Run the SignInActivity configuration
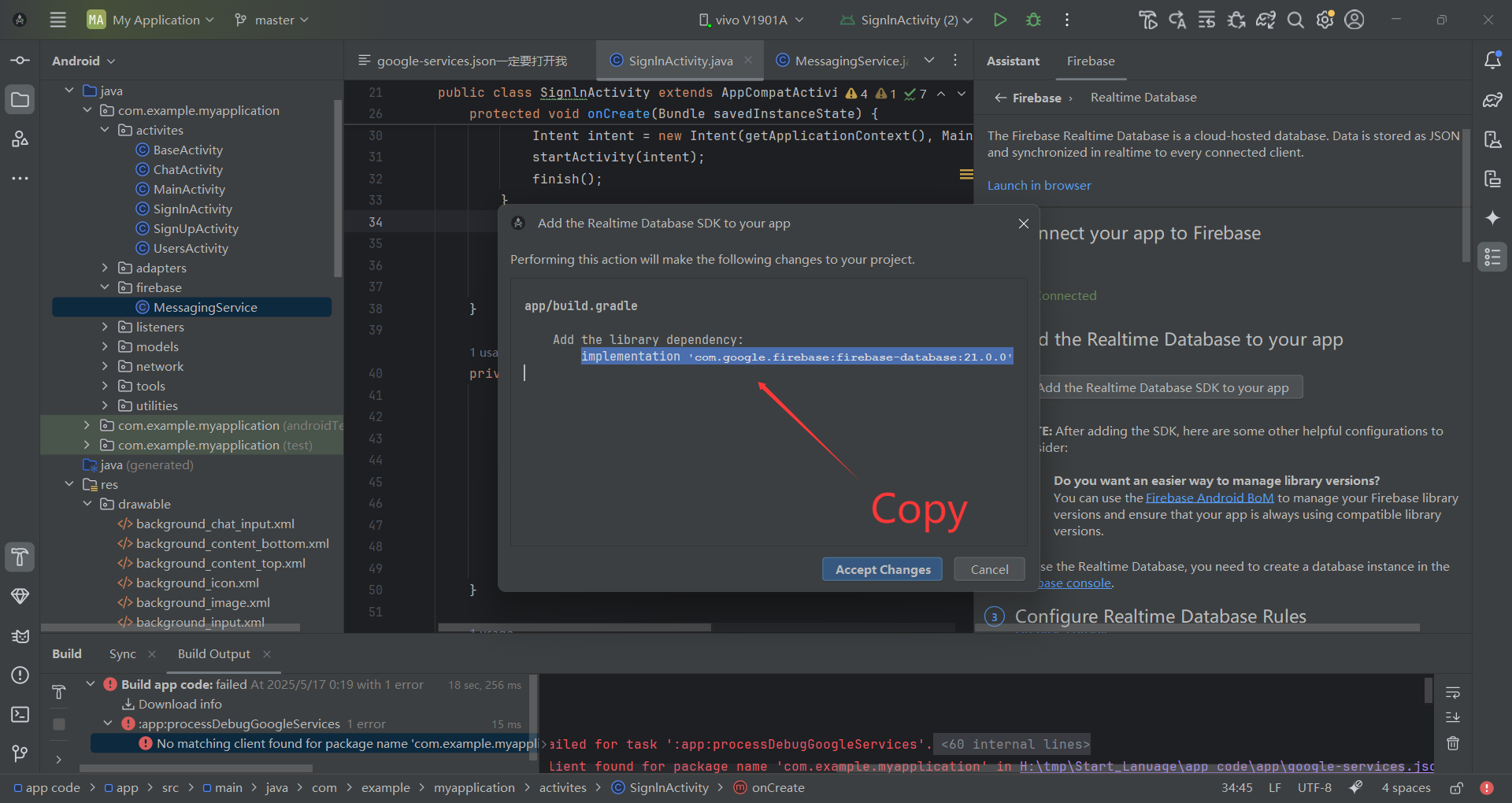The width and height of the screenshot is (1512, 803). (1000, 20)
